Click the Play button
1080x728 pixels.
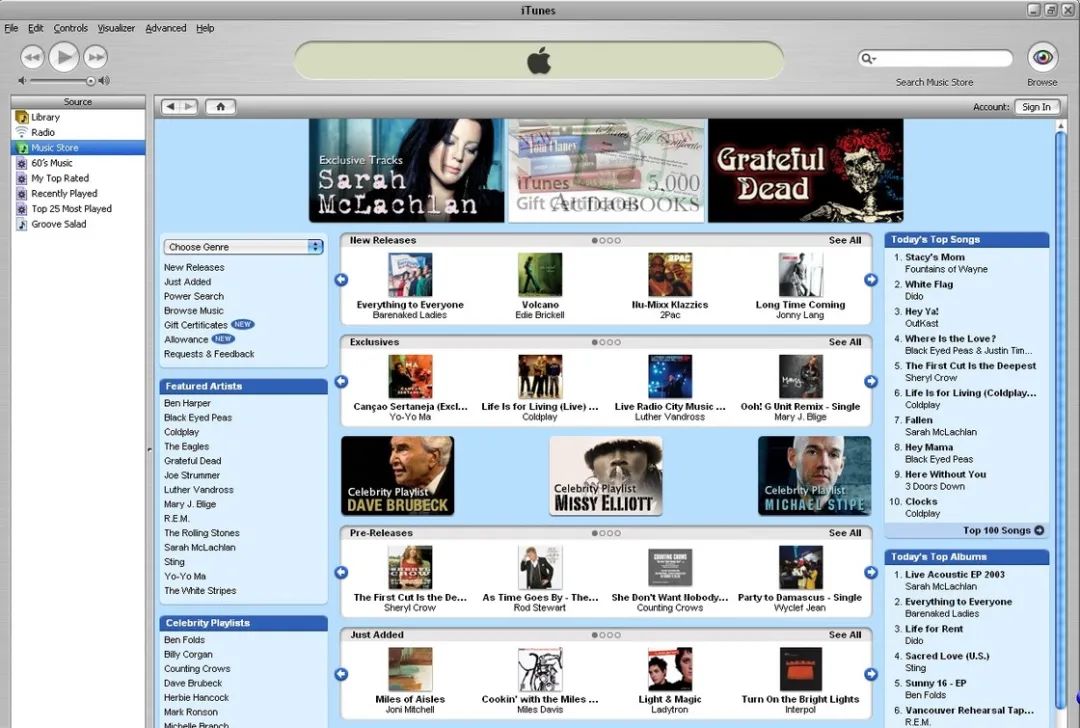pyautogui.click(x=63, y=56)
